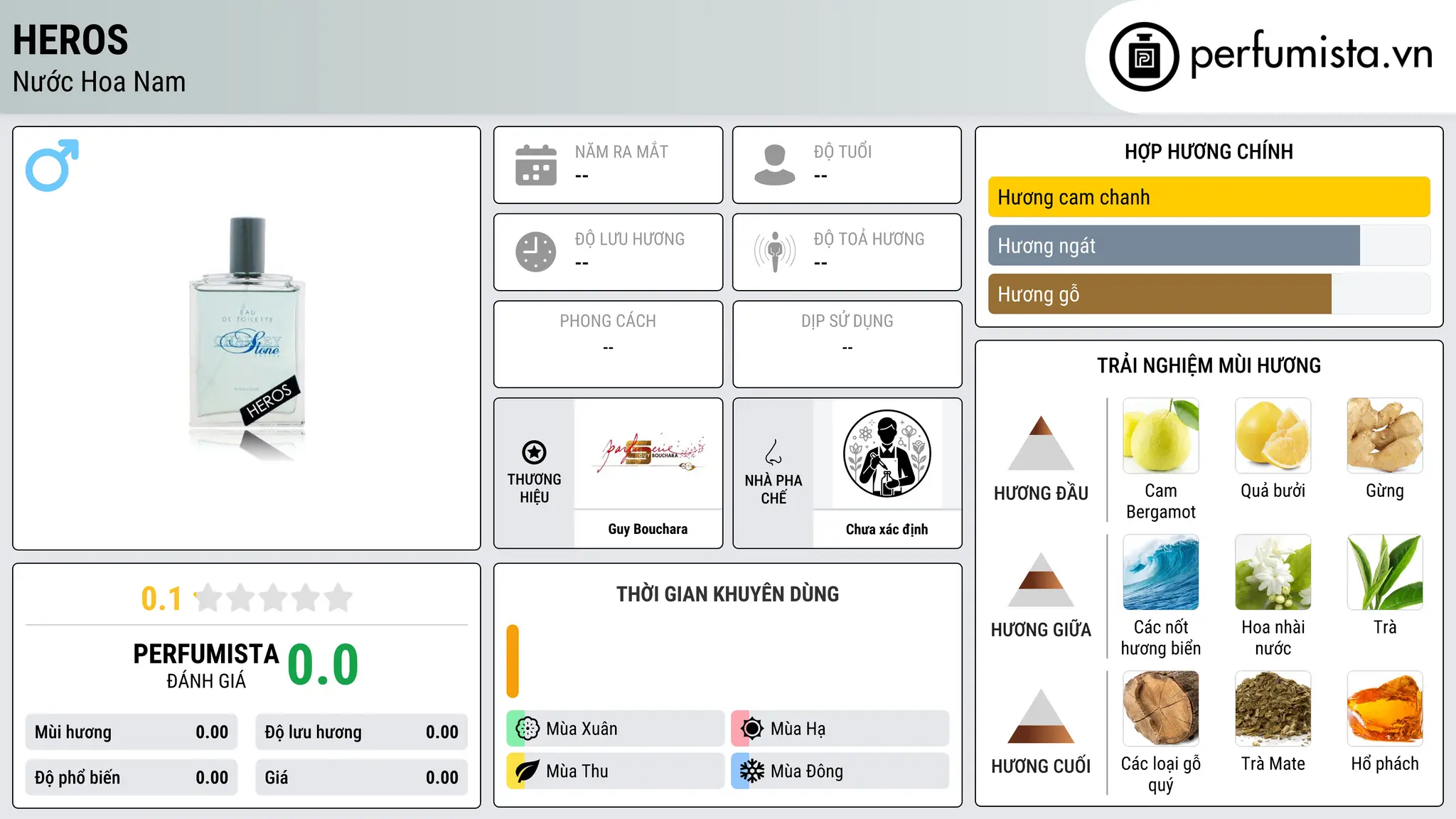Click the Guy Bouchara brand name
This screenshot has width=1456, height=819.
coord(648,529)
